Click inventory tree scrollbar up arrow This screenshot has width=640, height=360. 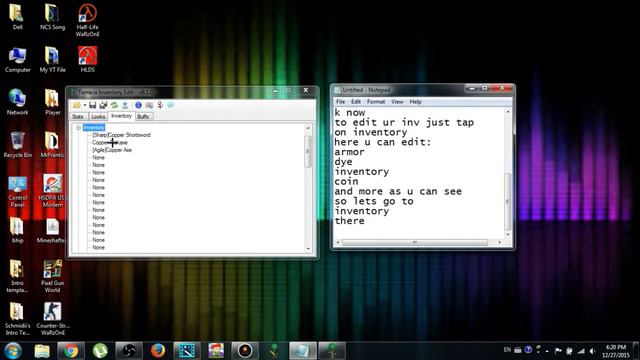click(x=308, y=128)
